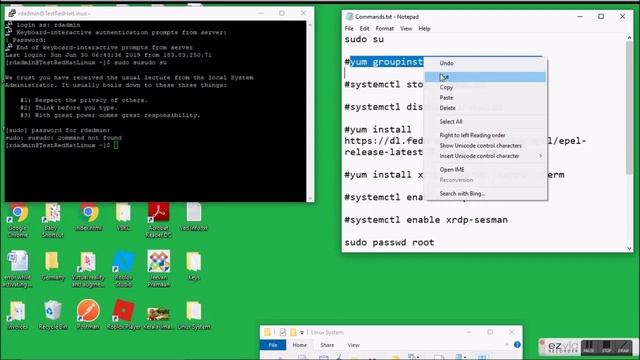The height and width of the screenshot is (360, 640).
Task: Choose Select All from context menu
Action: pos(486,122)
